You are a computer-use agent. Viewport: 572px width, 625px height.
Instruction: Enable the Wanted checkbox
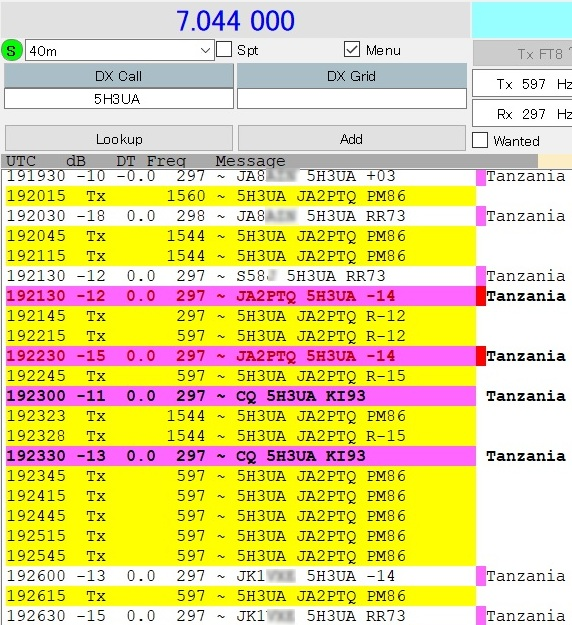tap(480, 140)
